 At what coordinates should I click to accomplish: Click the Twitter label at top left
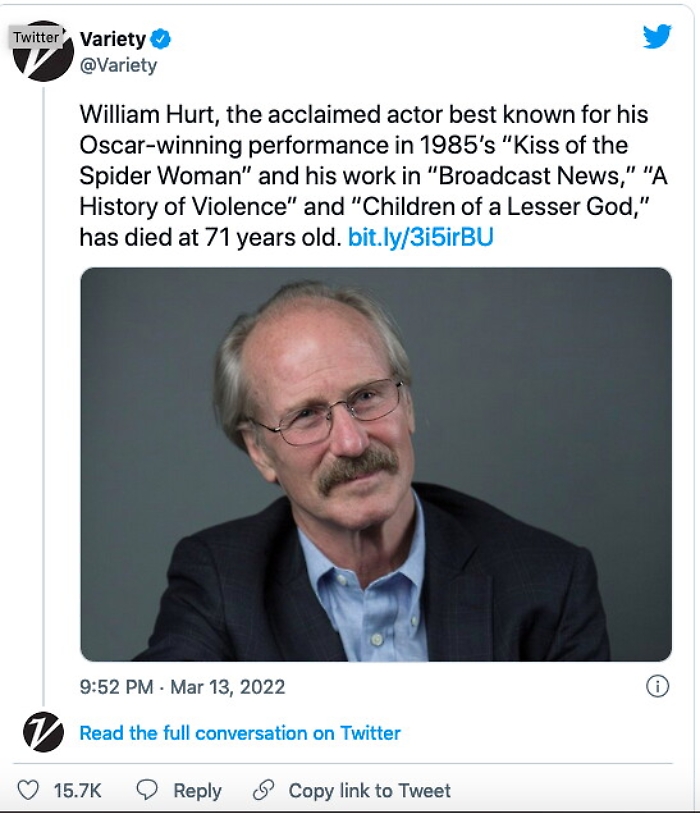click(36, 37)
